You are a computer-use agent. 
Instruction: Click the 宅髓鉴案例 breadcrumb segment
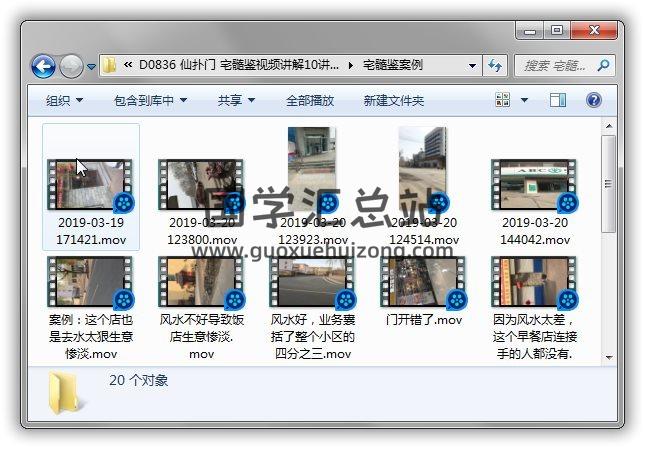point(393,65)
